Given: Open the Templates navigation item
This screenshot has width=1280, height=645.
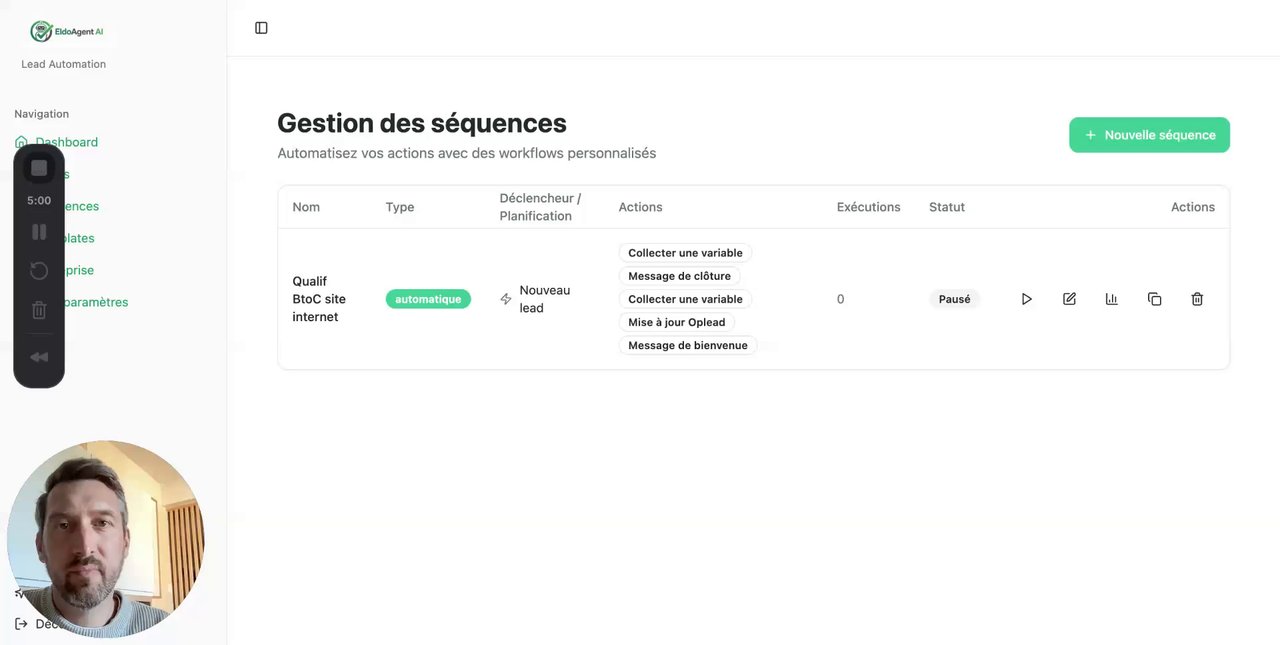Looking at the screenshot, I should tap(82, 238).
